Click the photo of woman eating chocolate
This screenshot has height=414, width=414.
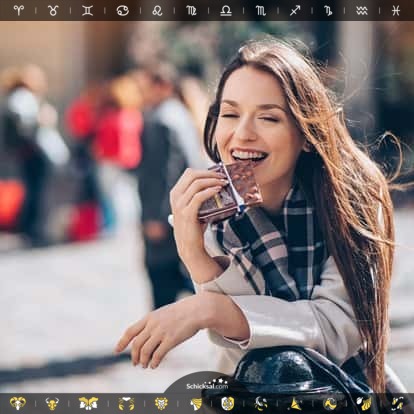click(207, 207)
